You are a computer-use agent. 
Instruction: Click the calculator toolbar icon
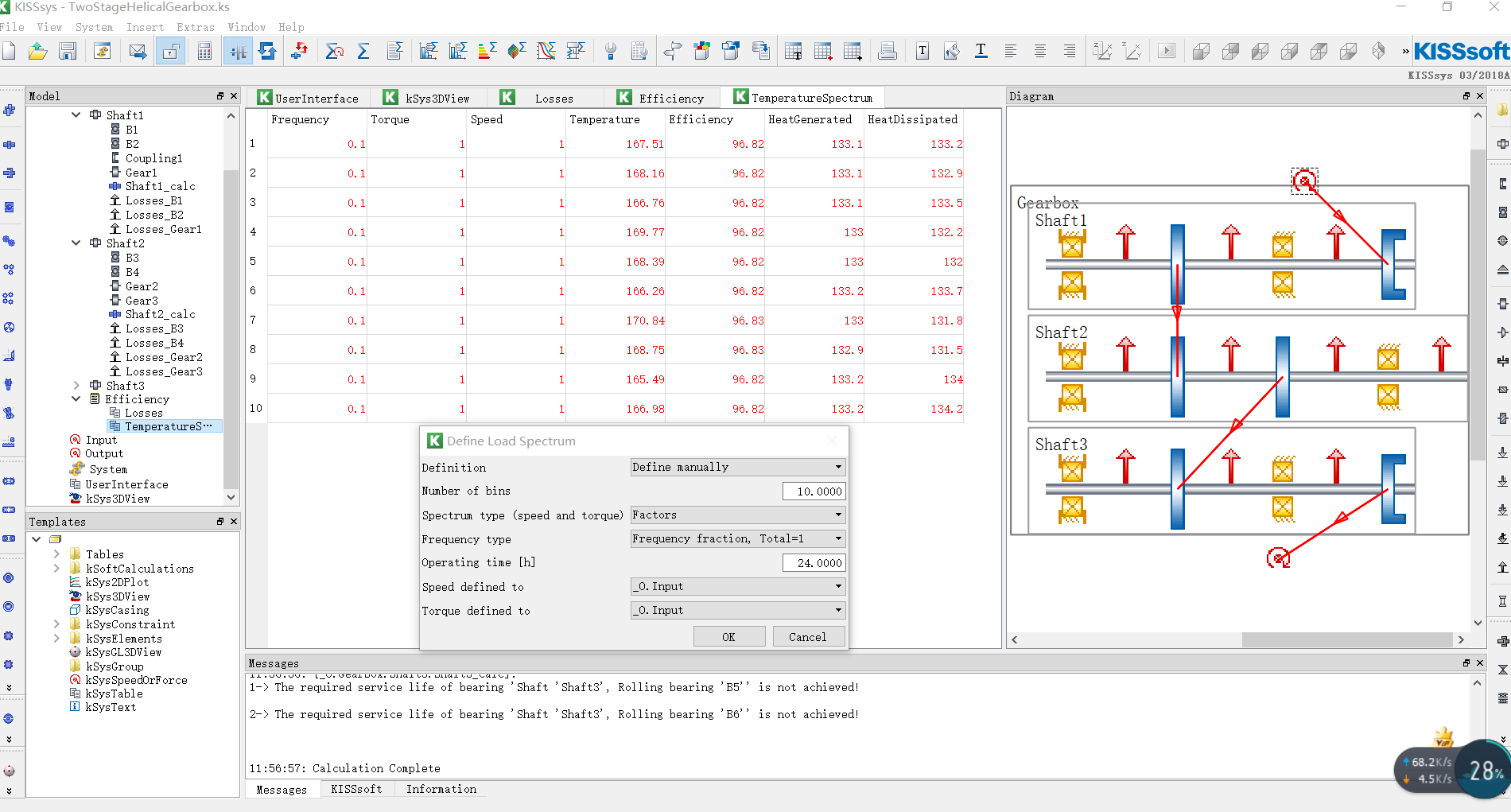[x=204, y=52]
